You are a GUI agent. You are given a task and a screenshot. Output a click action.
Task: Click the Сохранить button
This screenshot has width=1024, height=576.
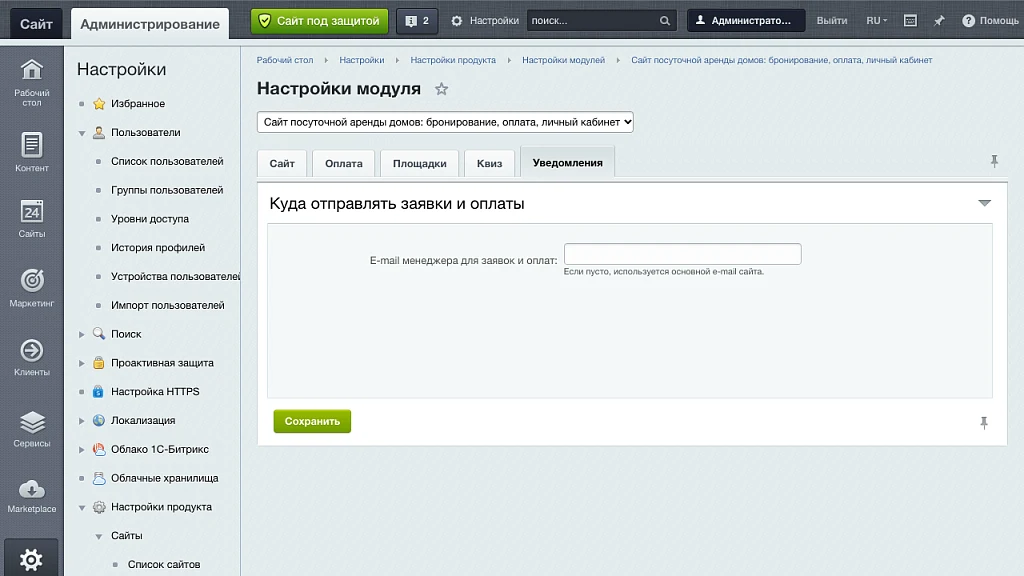pyautogui.click(x=312, y=421)
